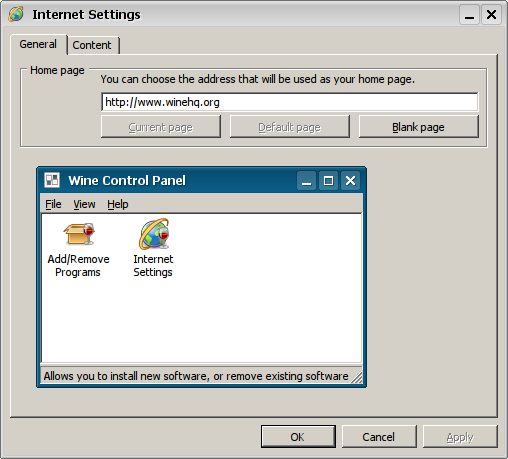Focus the home page address field
Viewport: 508px width, 459px height.
click(x=289, y=102)
